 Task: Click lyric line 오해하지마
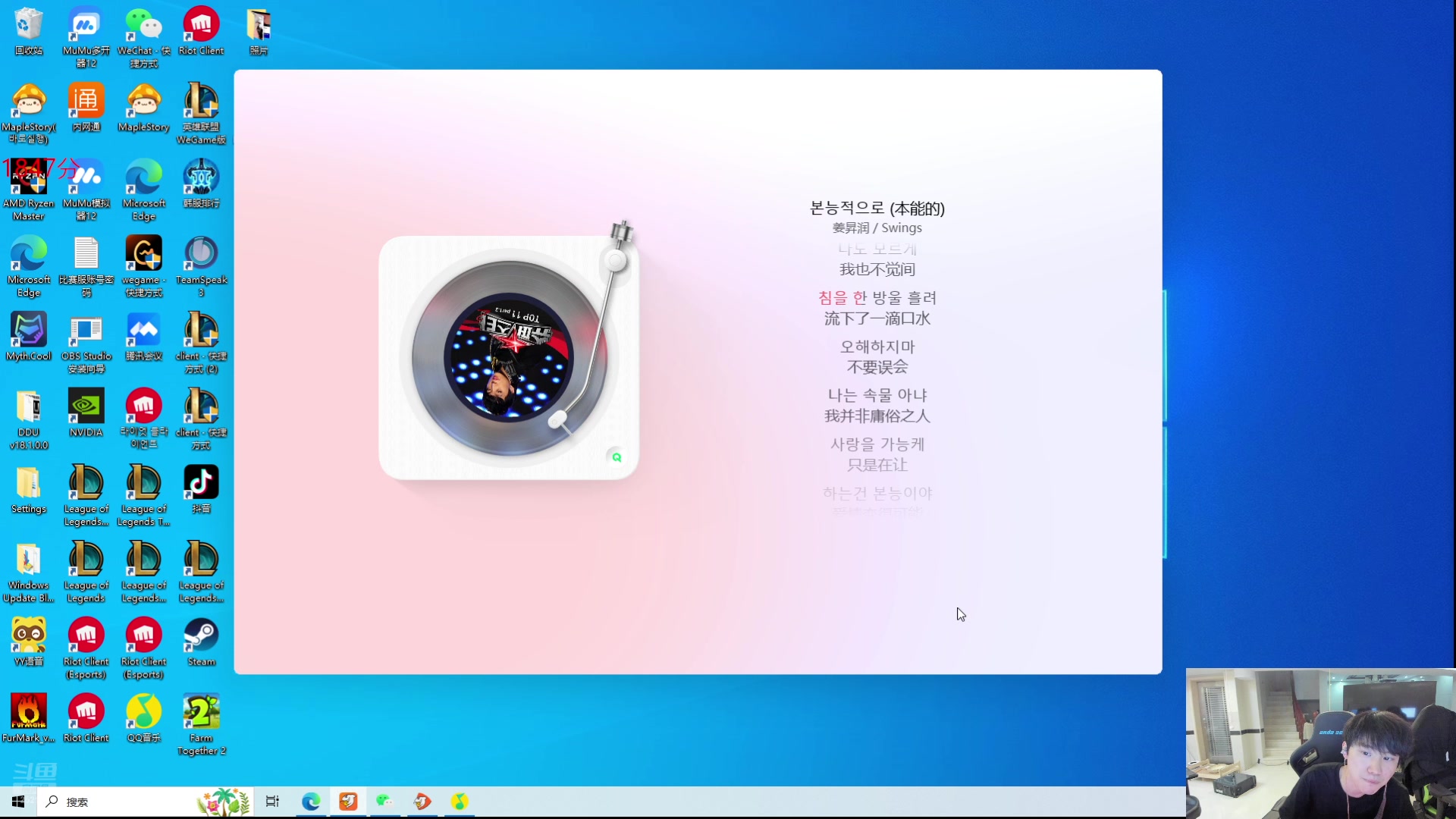pyautogui.click(x=877, y=347)
